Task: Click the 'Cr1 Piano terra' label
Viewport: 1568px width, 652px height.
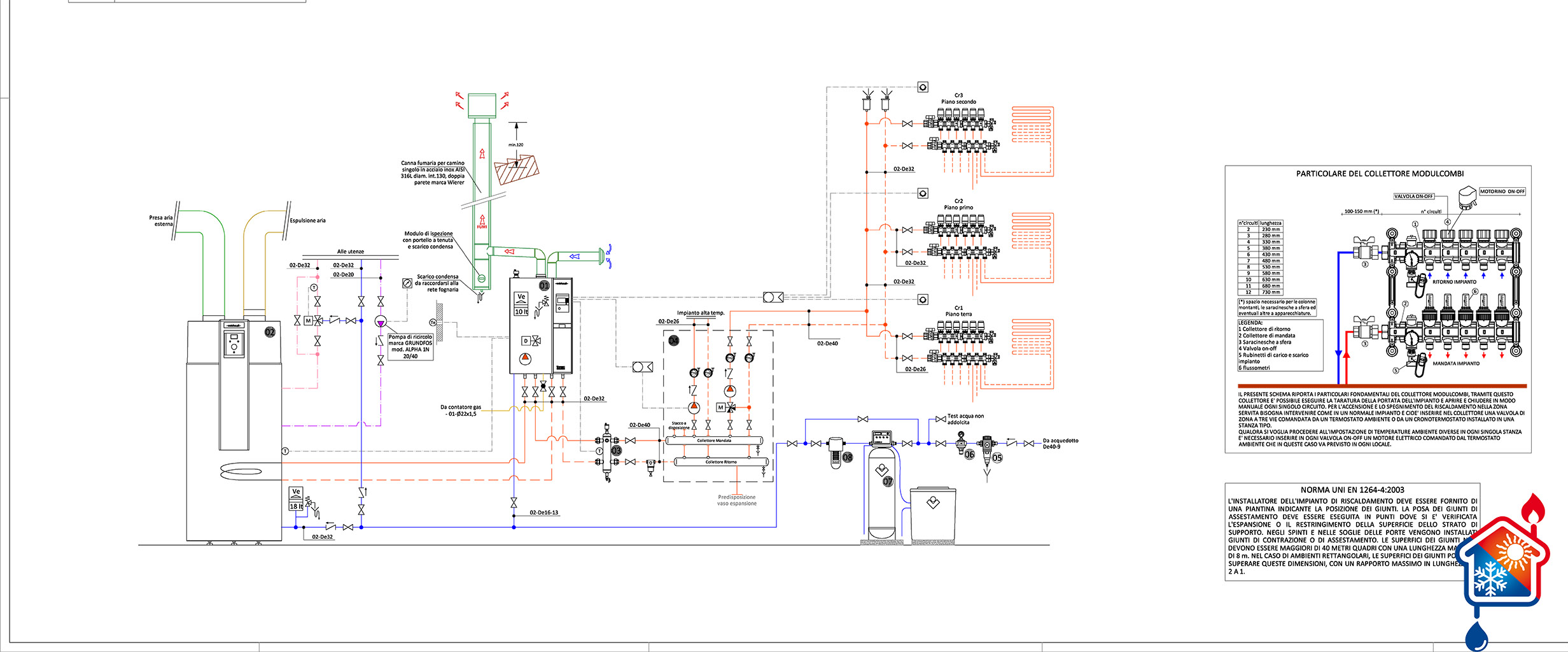Action: click(x=958, y=311)
